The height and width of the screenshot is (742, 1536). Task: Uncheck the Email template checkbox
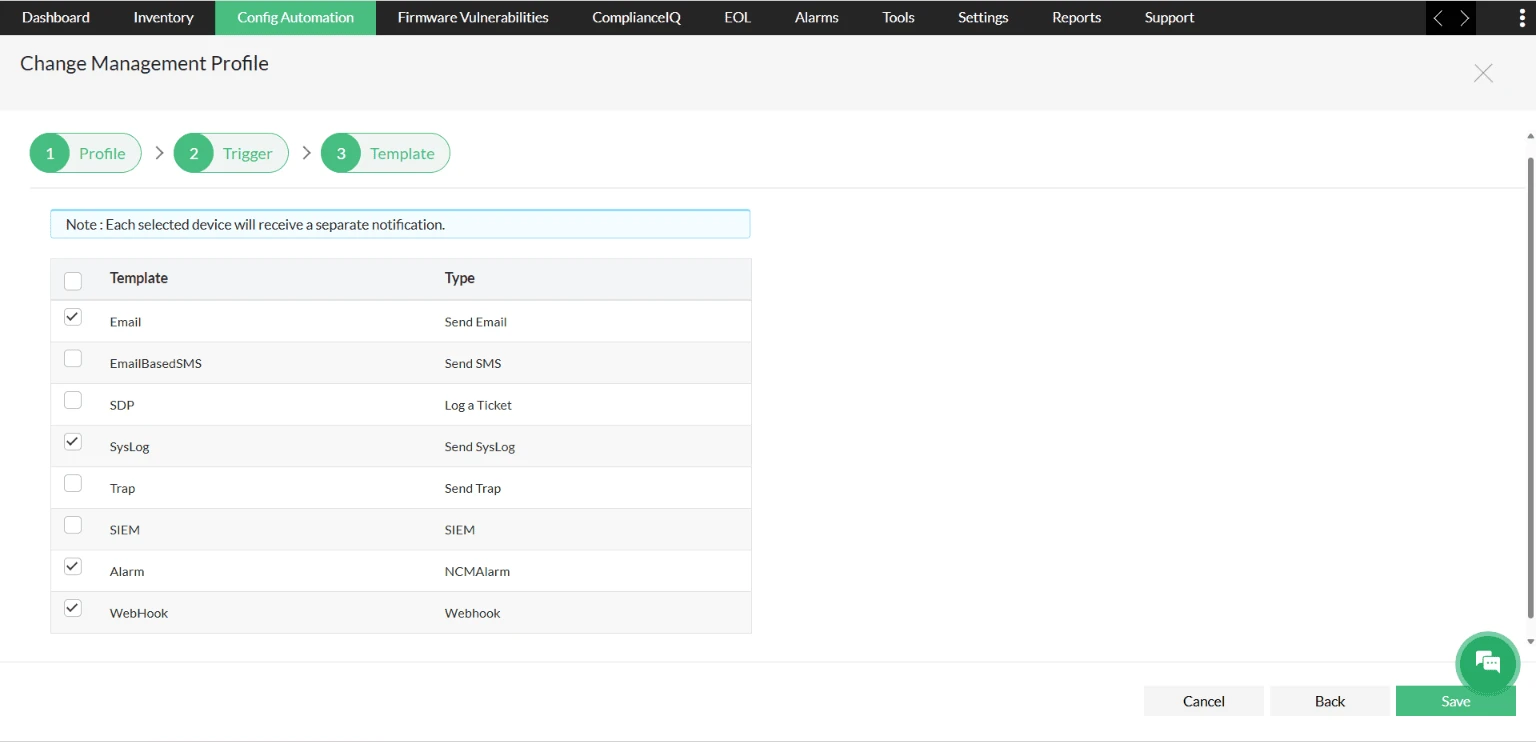(x=73, y=317)
